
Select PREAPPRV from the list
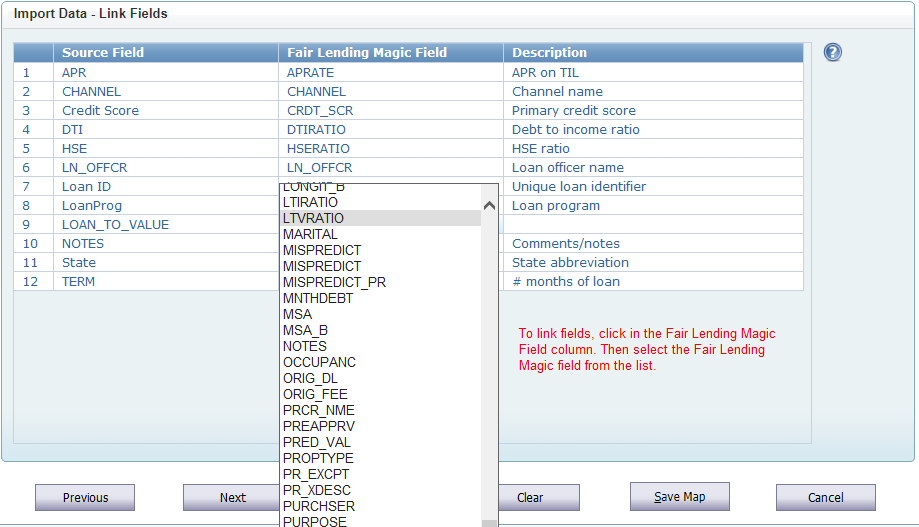pos(381,426)
